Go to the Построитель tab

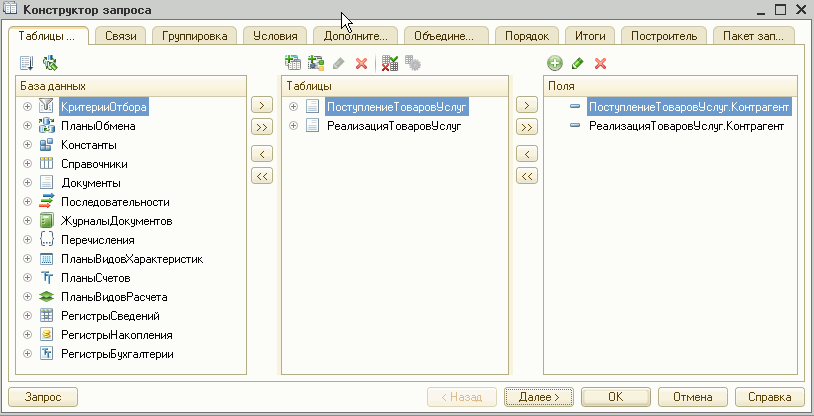pos(664,36)
